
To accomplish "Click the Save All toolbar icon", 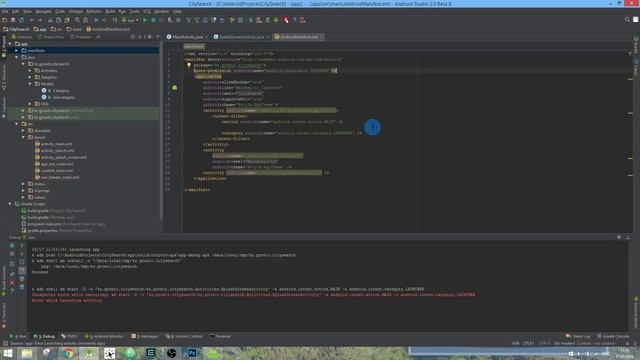I will [x=13, y=20].
